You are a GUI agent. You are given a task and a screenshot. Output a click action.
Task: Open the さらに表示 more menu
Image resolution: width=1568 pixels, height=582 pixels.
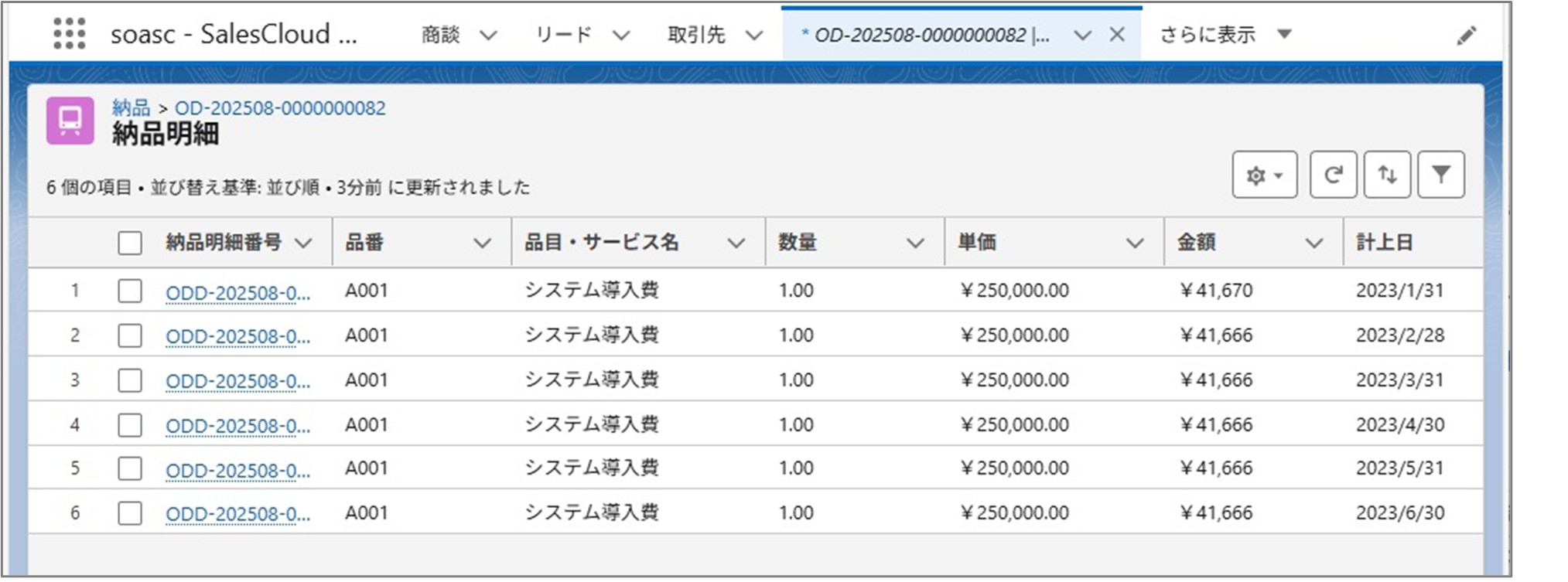click(x=1225, y=34)
